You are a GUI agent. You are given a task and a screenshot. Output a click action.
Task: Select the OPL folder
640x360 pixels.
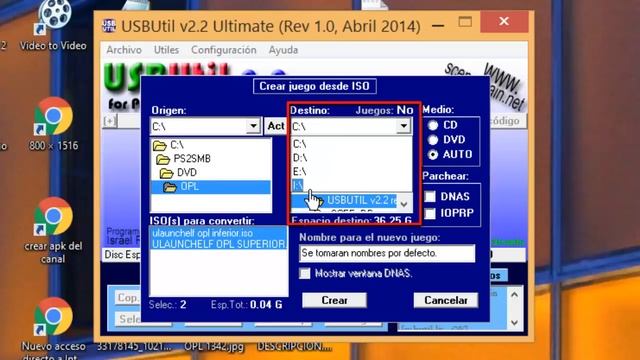[x=210, y=187]
